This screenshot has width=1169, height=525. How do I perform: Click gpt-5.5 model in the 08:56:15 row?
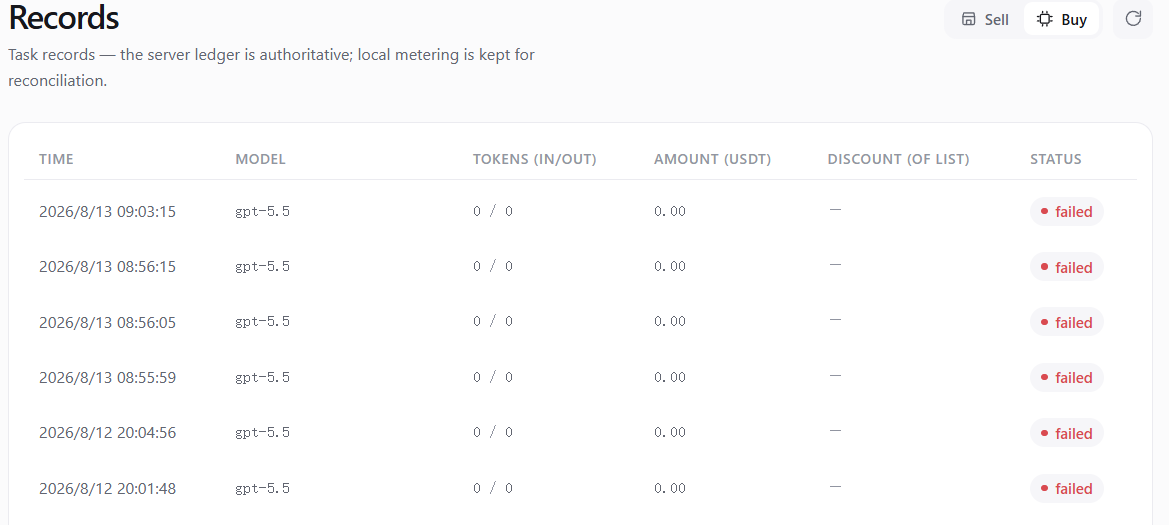click(x=262, y=267)
